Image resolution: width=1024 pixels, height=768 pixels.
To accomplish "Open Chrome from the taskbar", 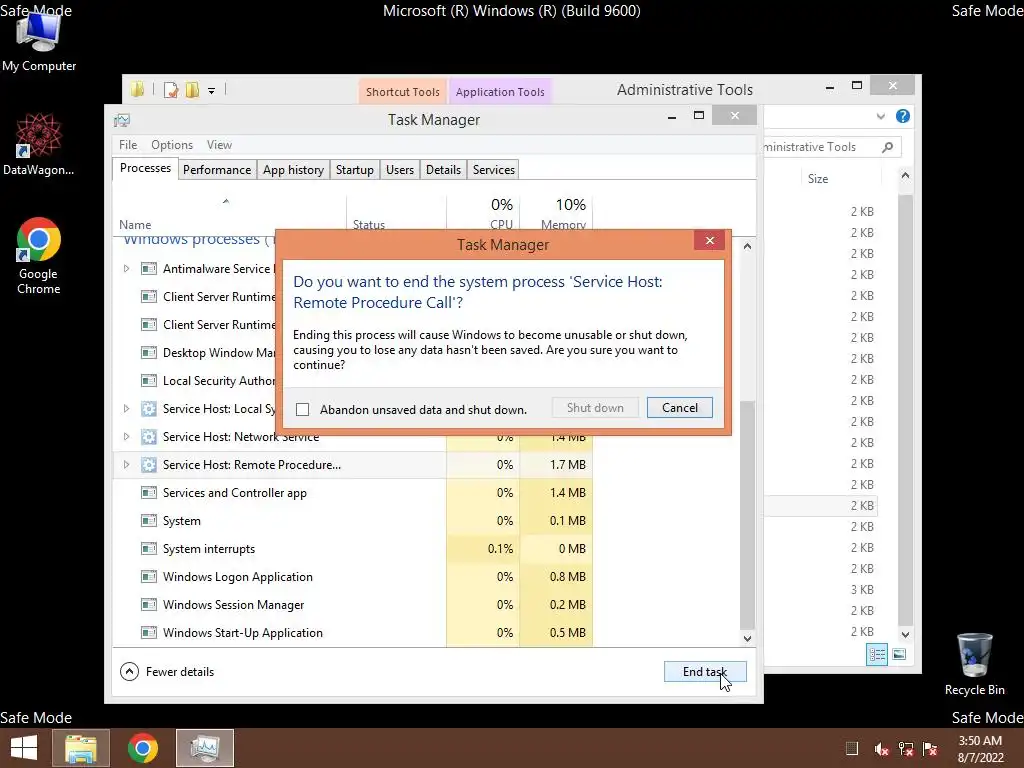I will [142, 748].
